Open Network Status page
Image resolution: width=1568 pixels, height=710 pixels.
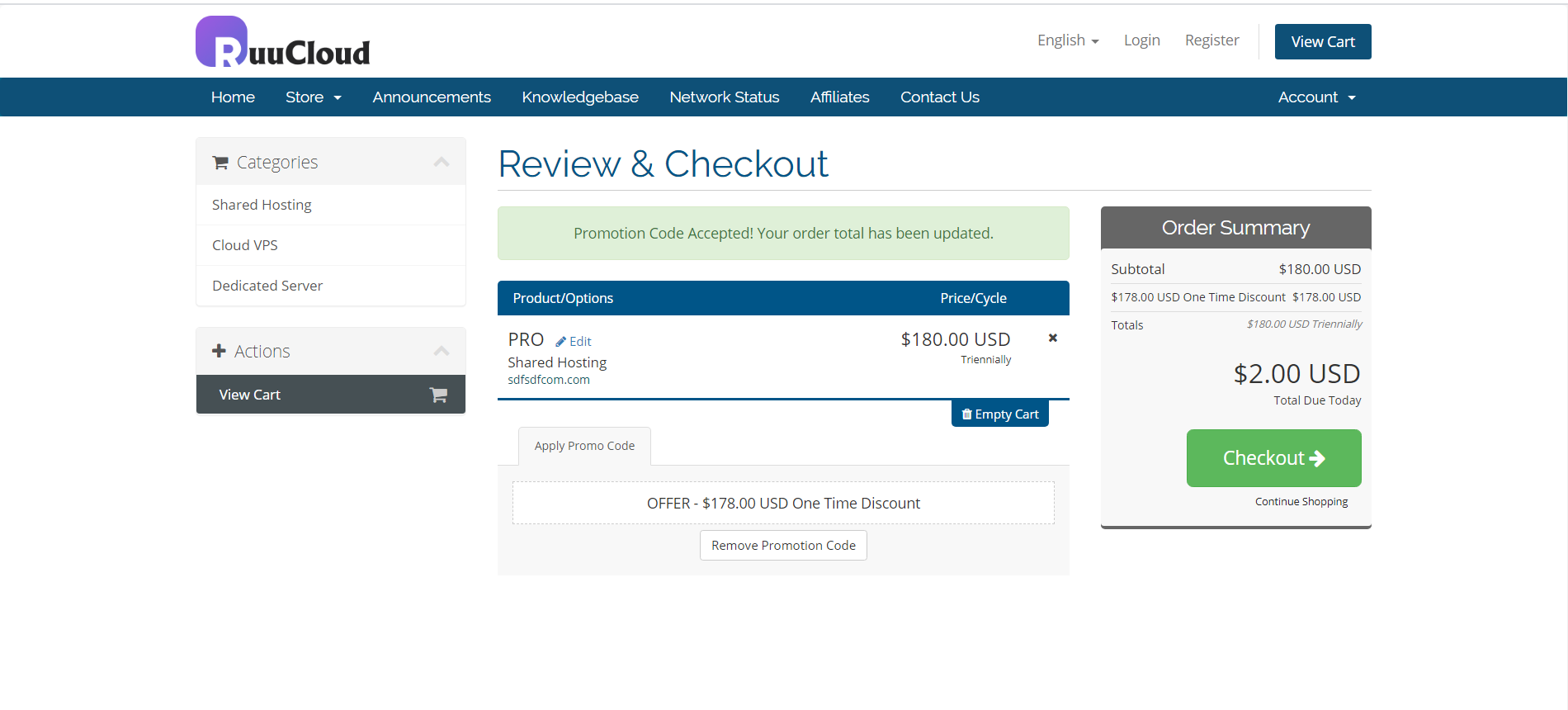coord(724,97)
